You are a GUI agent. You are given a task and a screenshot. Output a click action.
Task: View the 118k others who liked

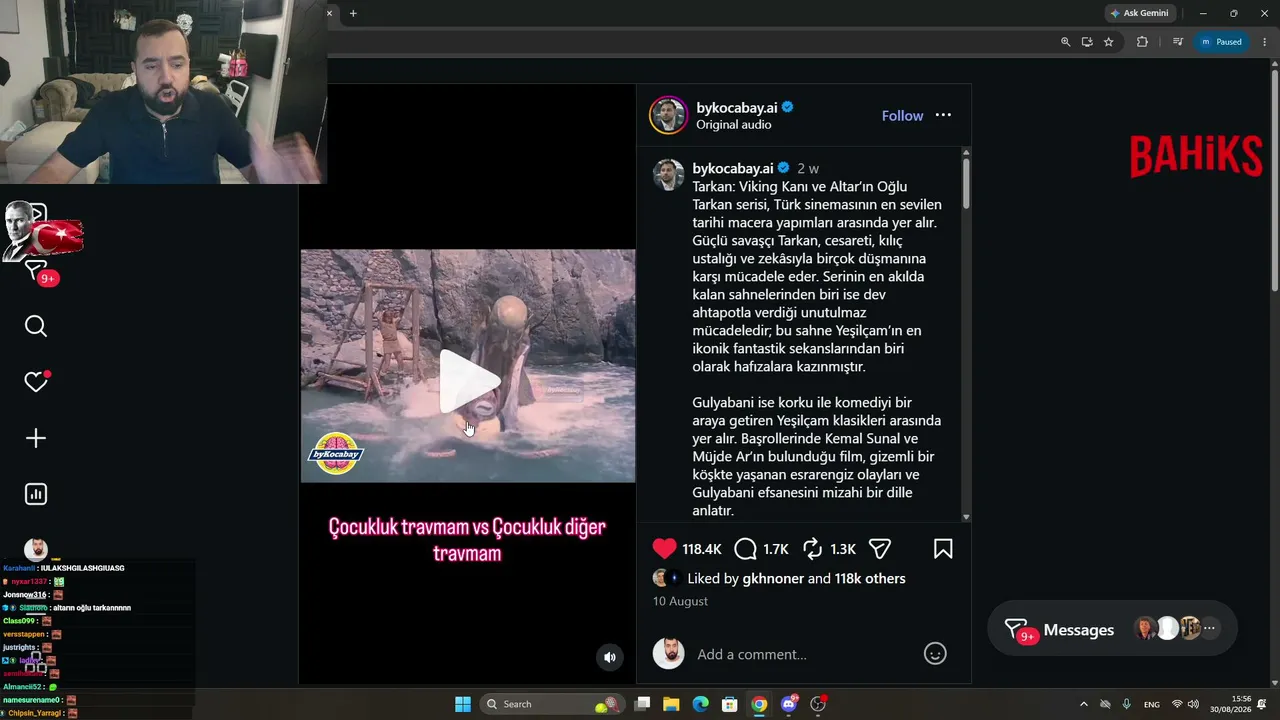tap(870, 579)
